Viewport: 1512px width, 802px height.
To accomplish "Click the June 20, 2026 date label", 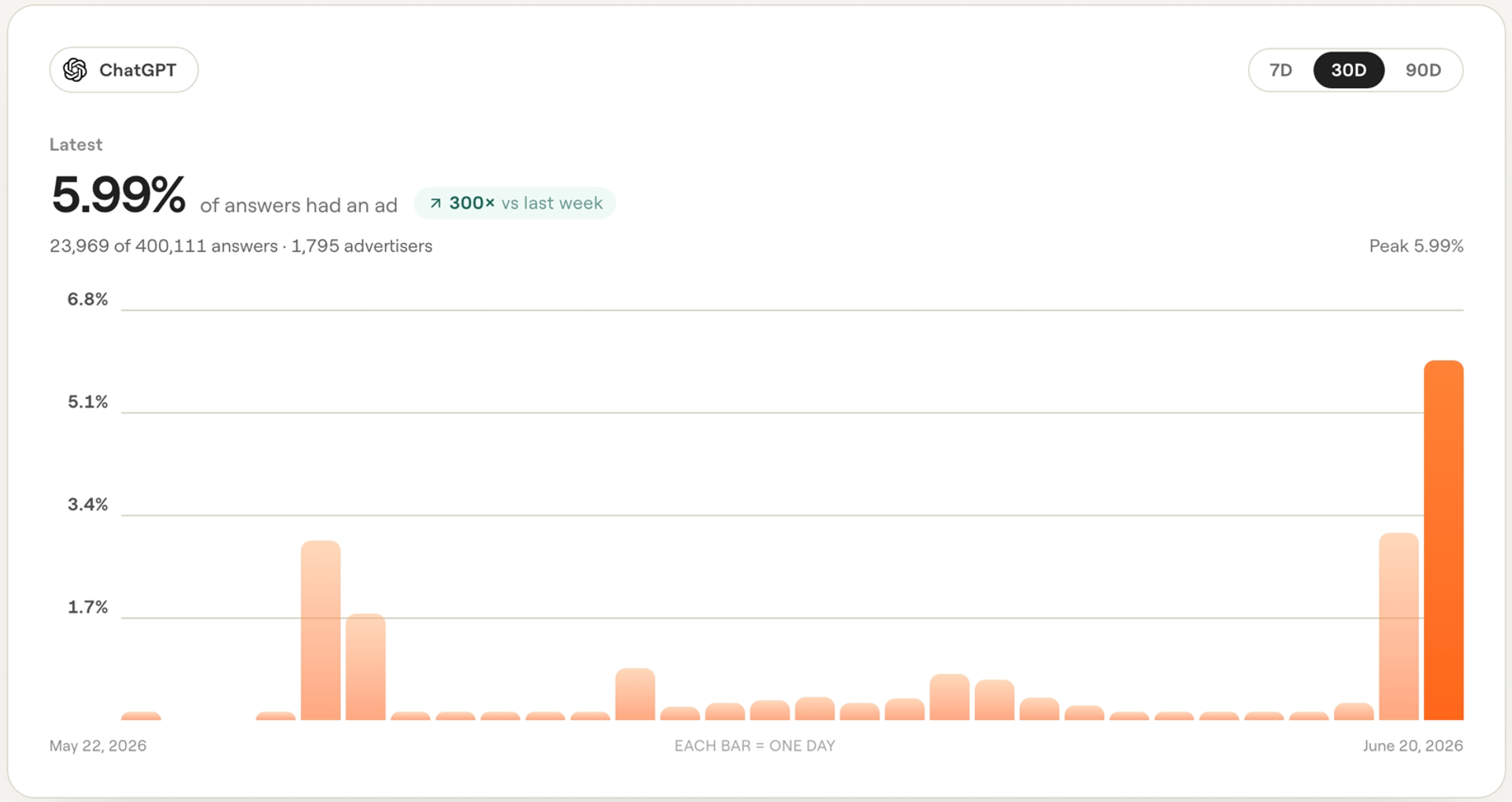I will click(1413, 746).
